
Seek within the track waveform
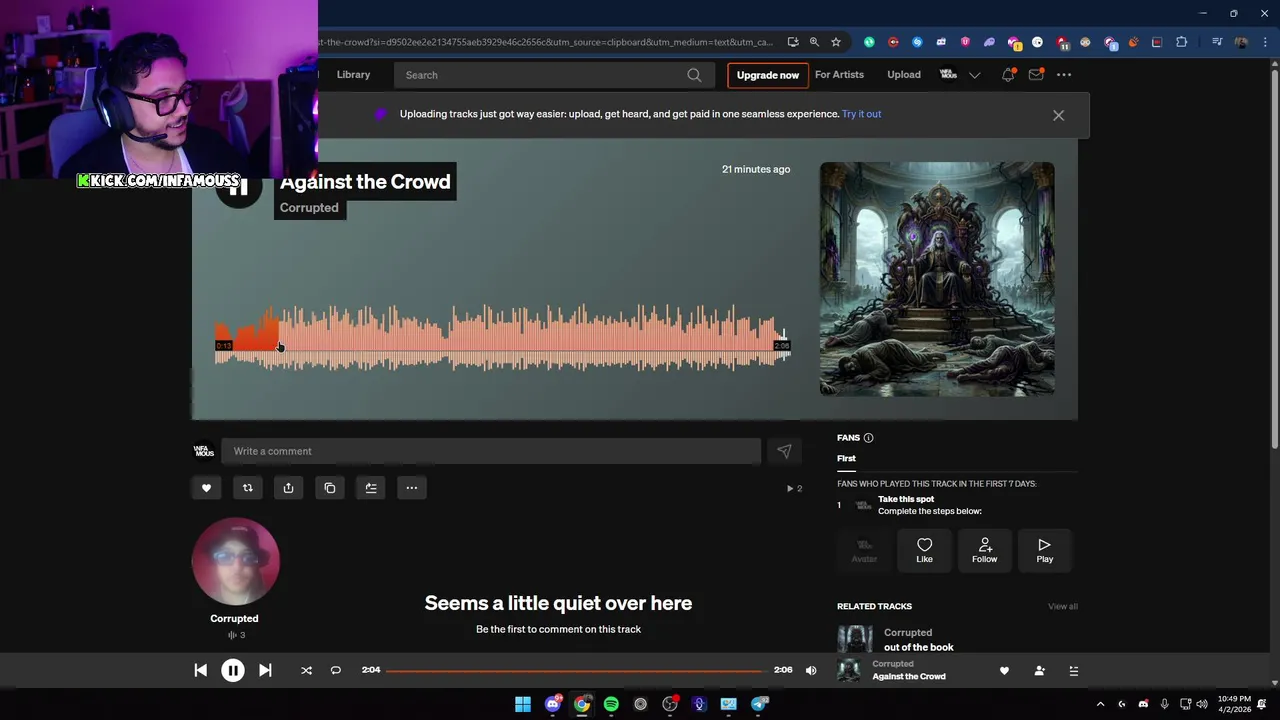point(502,337)
